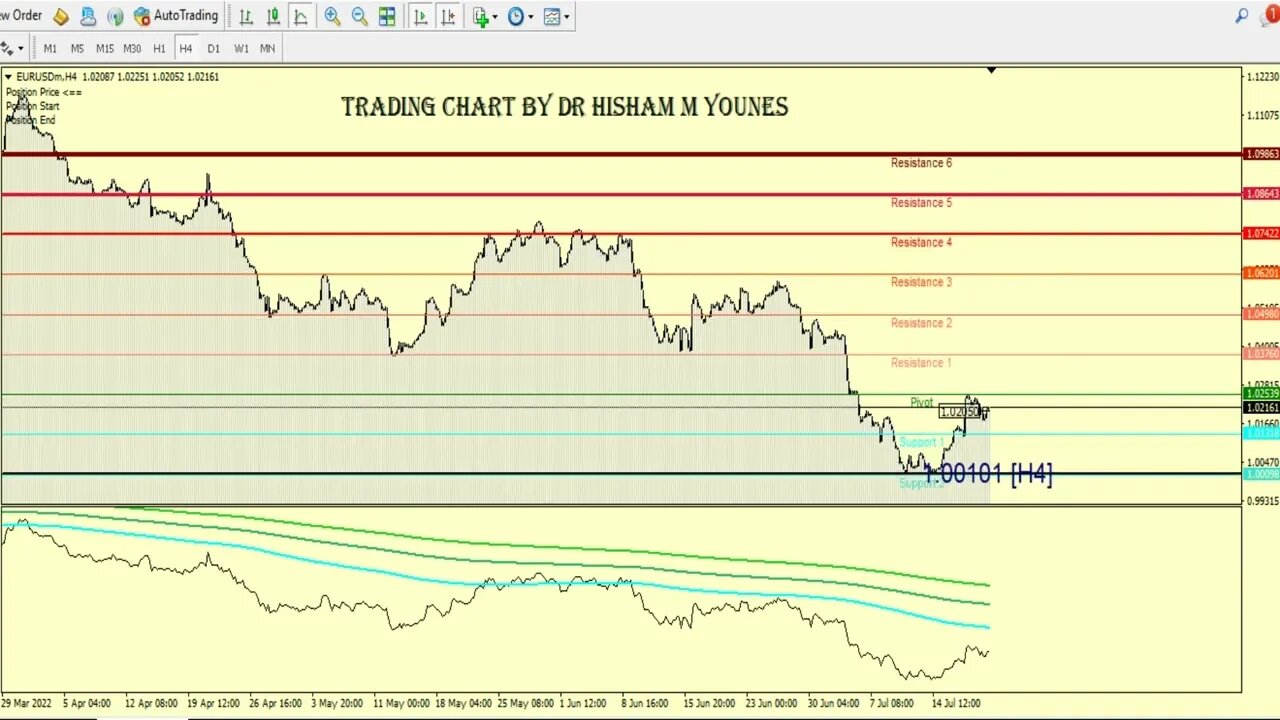Expand the line studies dropdown arrow
This screenshot has width=1280, height=720.
click(x=20, y=48)
